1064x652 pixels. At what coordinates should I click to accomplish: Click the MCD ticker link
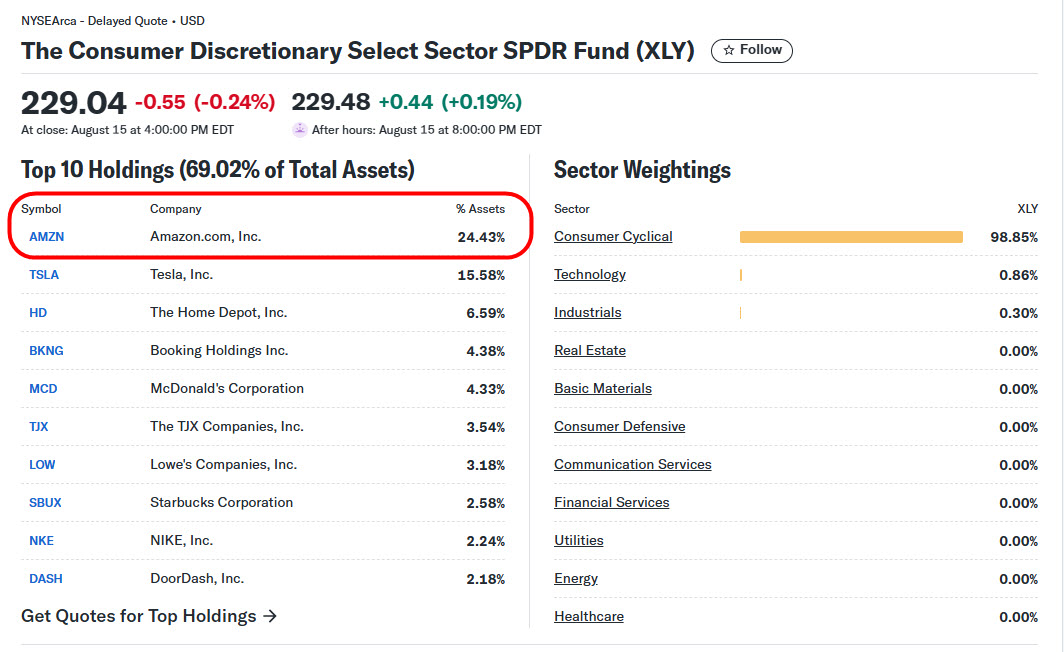[x=43, y=389]
